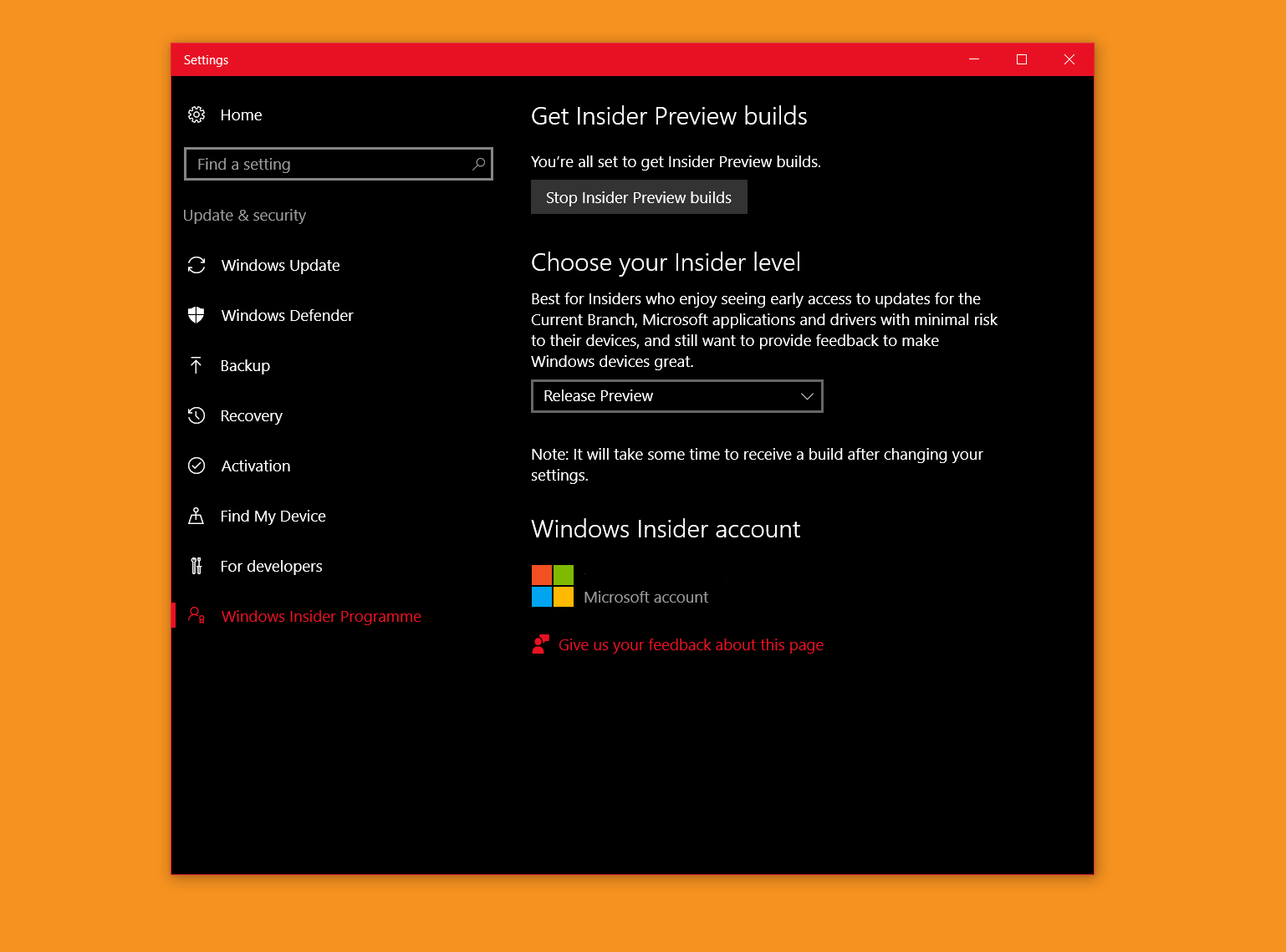The width and height of the screenshot is (1286, 952).
Task: Open Find My Device settings
Action: tap(273, 516)
